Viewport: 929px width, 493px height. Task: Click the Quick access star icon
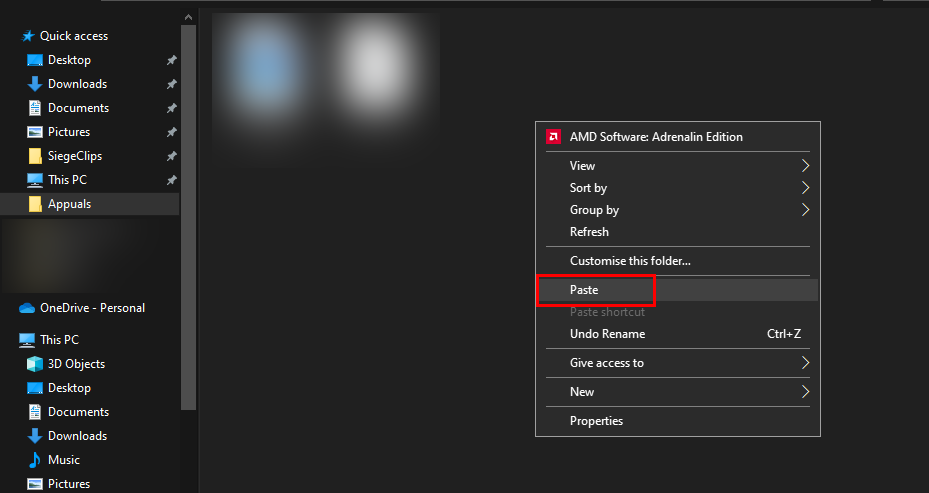27,36
